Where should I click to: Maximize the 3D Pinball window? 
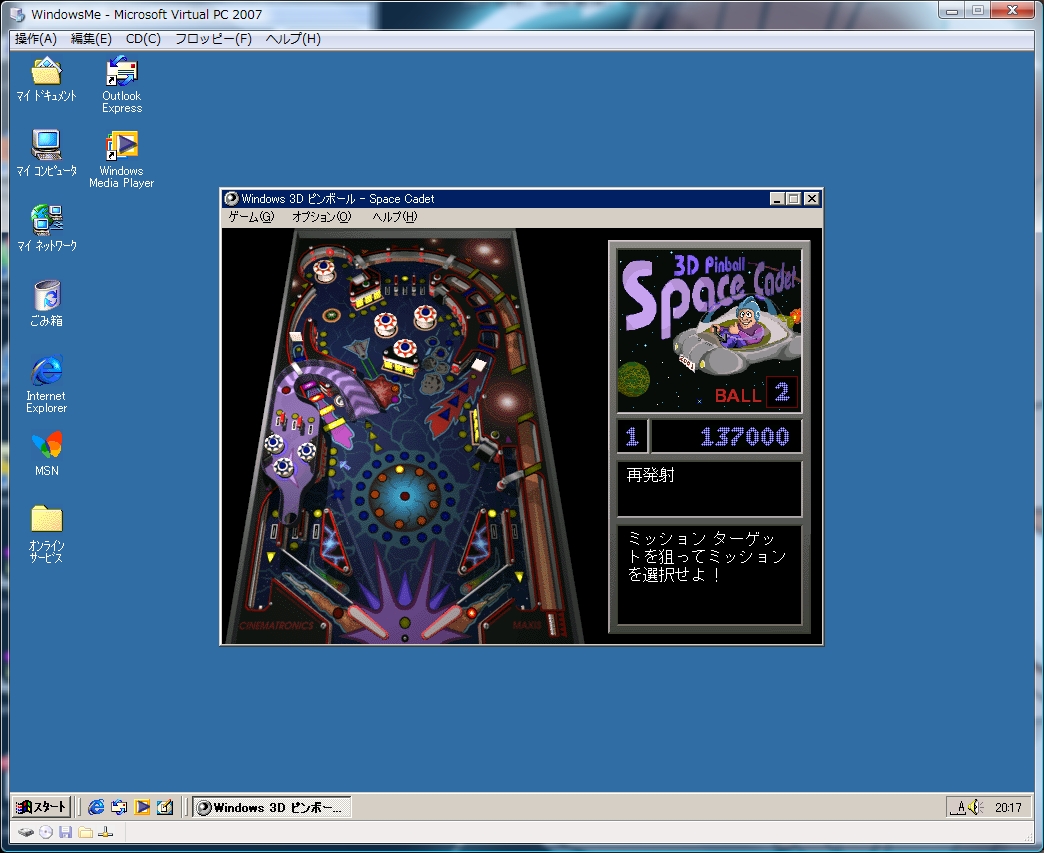[793, 198]
